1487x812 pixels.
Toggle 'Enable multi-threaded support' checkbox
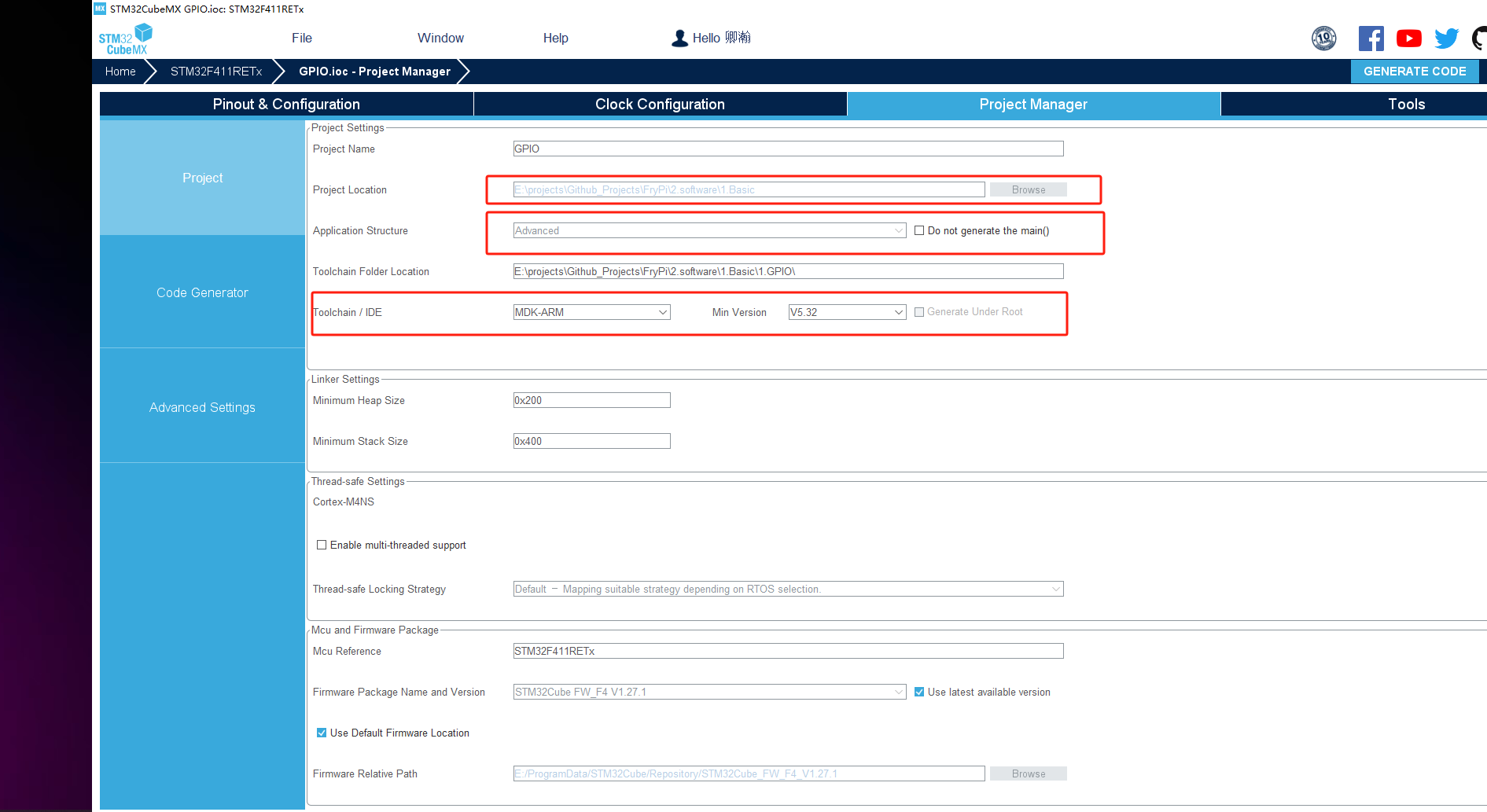point(322,545)
